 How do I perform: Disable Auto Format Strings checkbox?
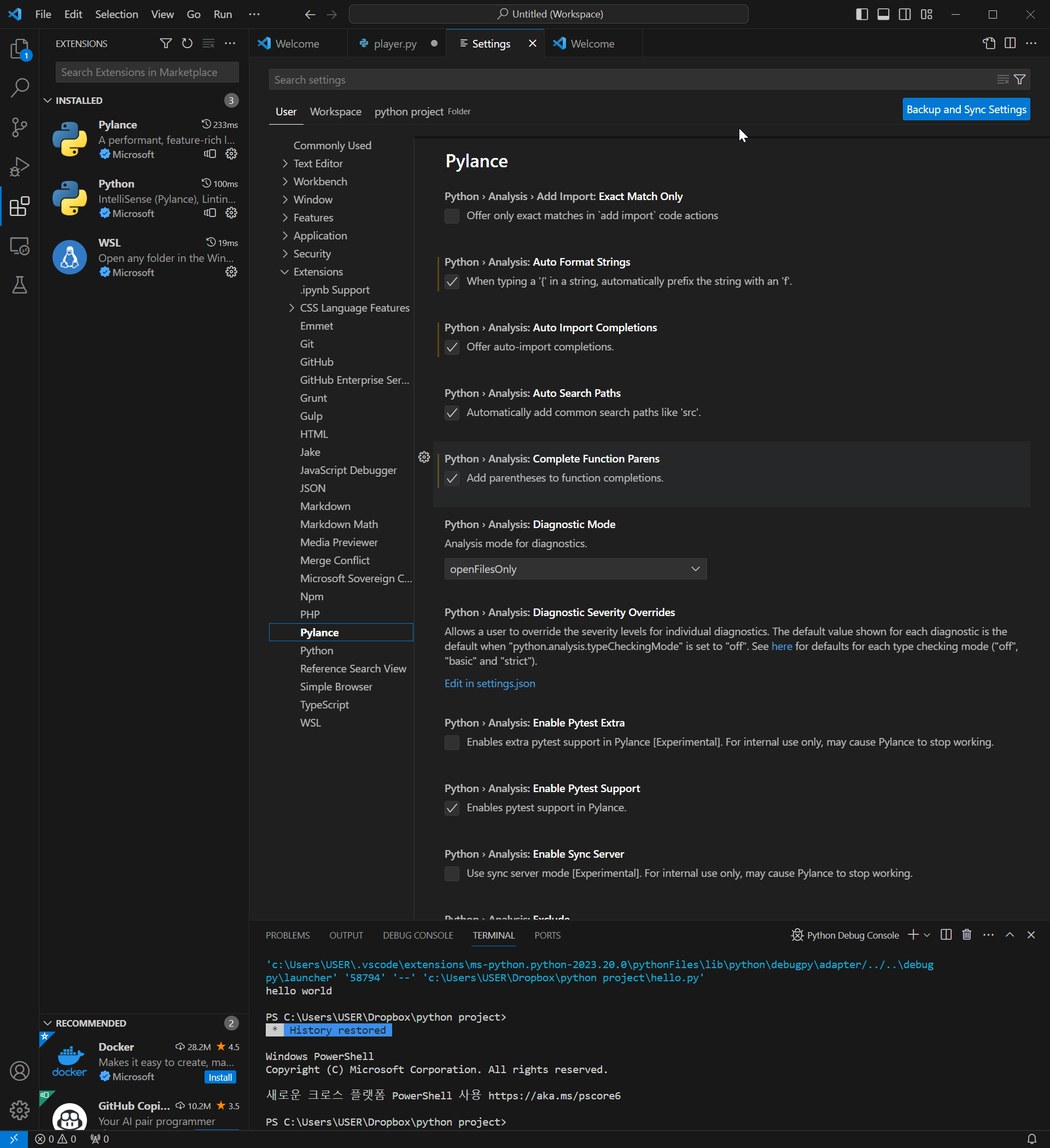pyautogui.click(x=452, y=282)
